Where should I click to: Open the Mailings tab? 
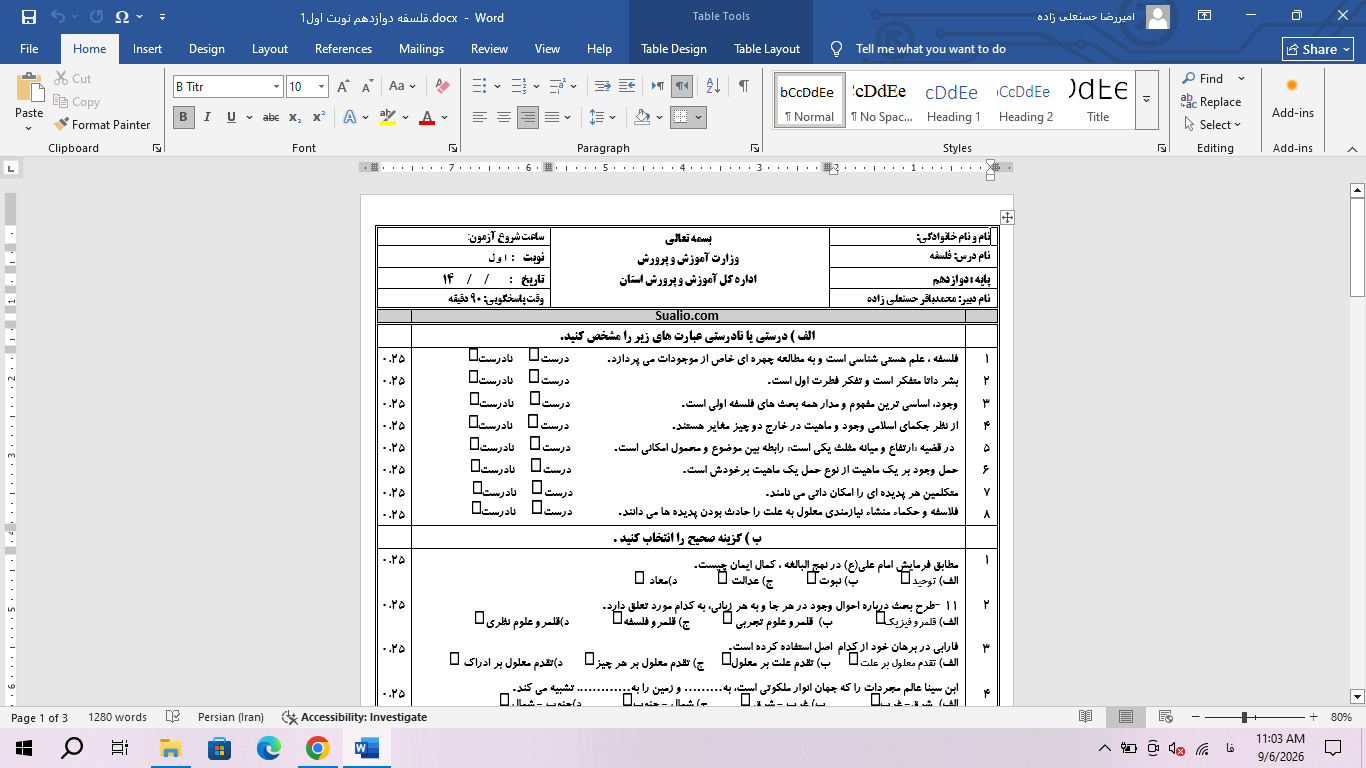[421, 49]
